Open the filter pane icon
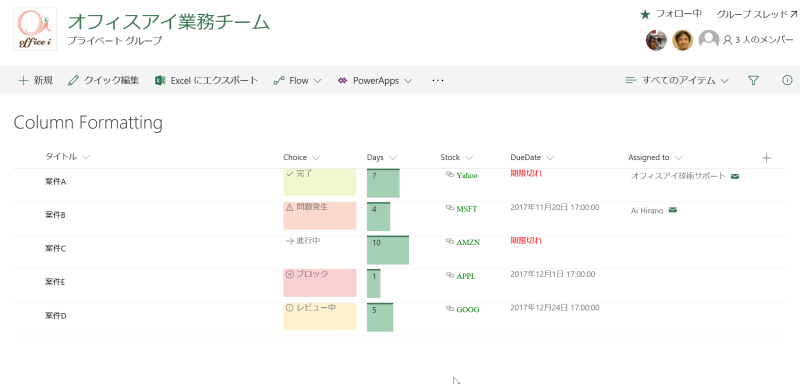The width and height of the screenshot is (800, 384). tap(753, 81)
